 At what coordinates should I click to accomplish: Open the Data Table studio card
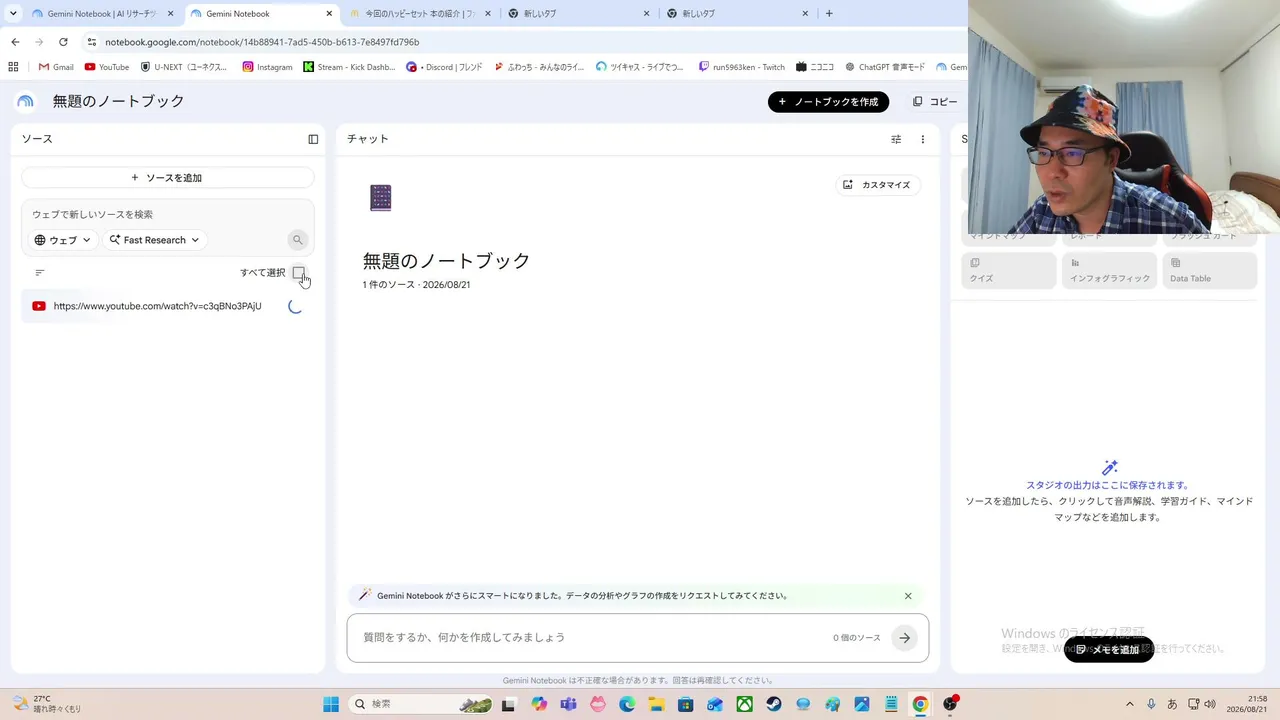coord(1208,271)
